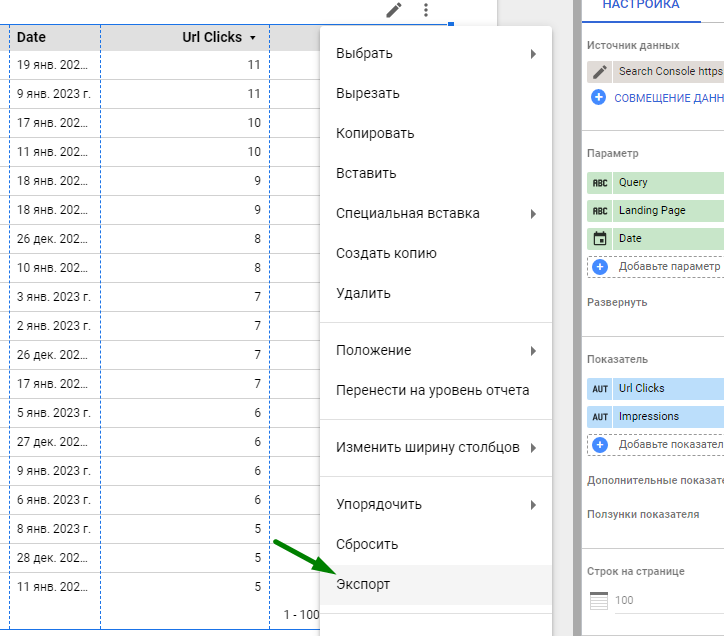
Task: Click the pencil edit icon above the table
Action: (394, 10)
